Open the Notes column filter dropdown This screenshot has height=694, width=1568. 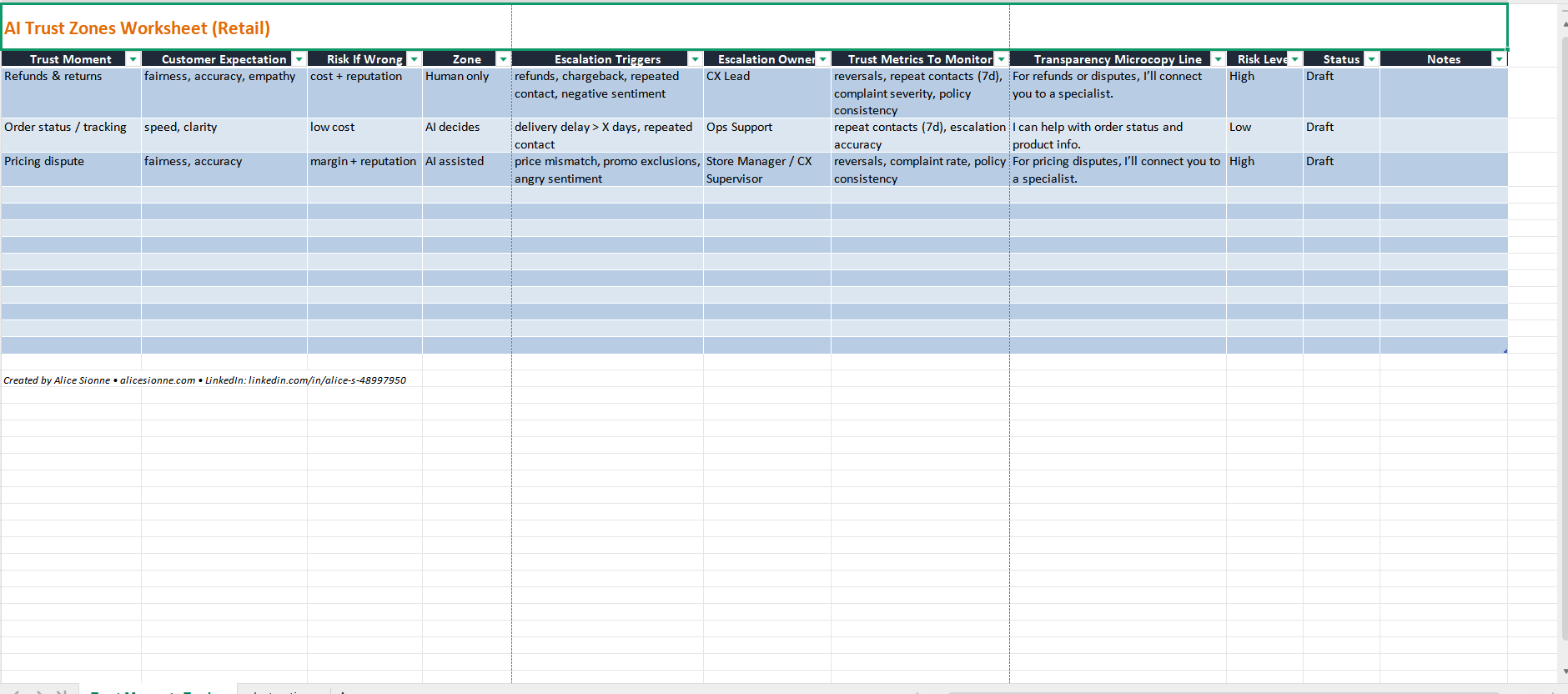[x=1499, y=59]
